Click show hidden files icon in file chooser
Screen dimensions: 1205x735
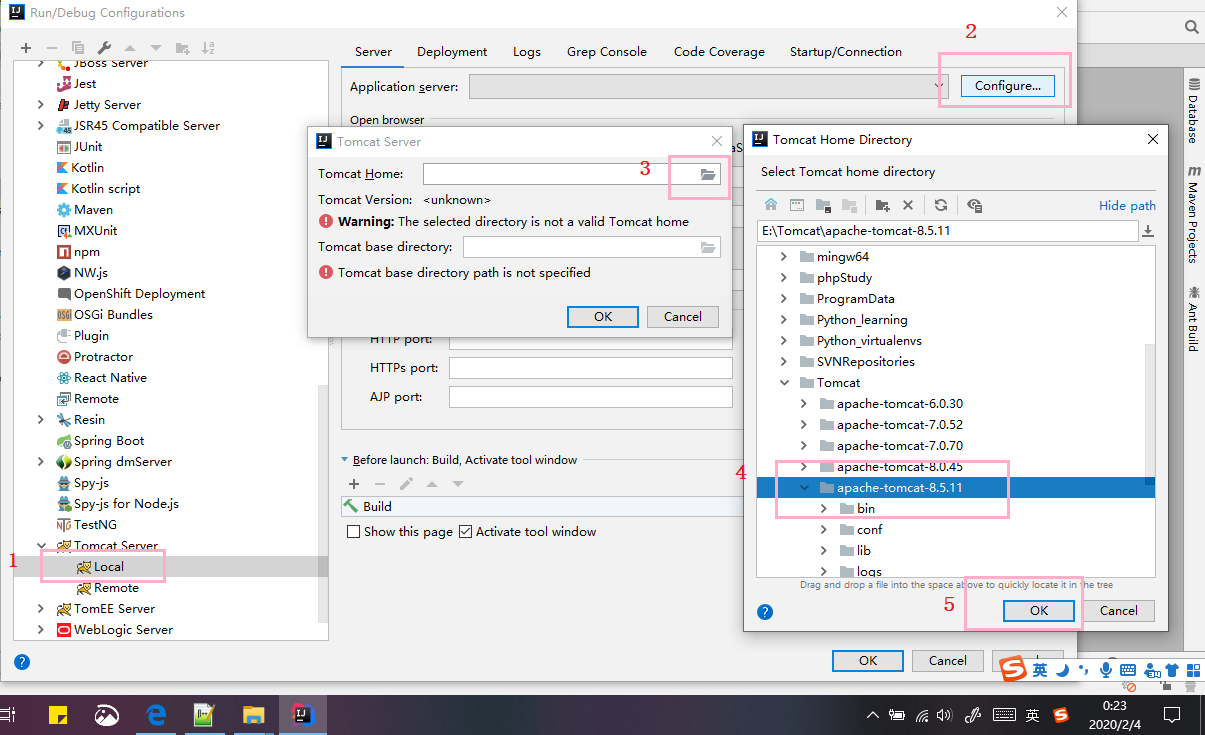(974, 205)
